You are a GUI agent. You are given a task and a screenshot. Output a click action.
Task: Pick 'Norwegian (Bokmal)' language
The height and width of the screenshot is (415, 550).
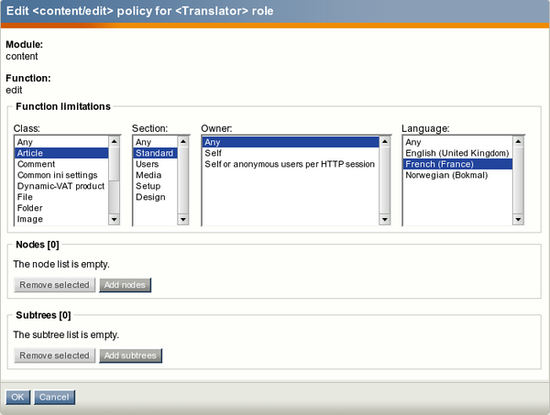tap(457, 175)
